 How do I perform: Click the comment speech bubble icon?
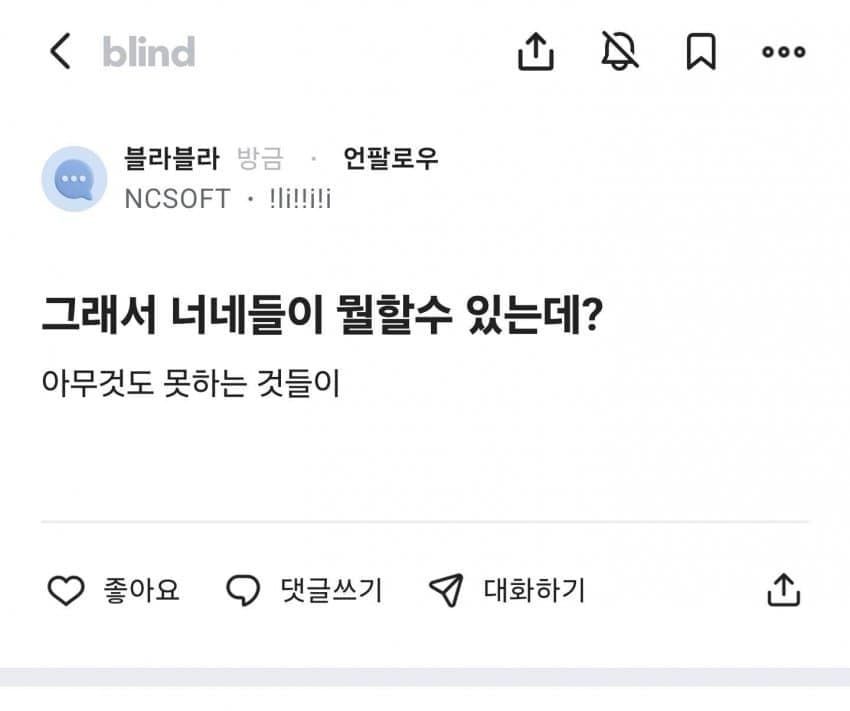point(243,591)
